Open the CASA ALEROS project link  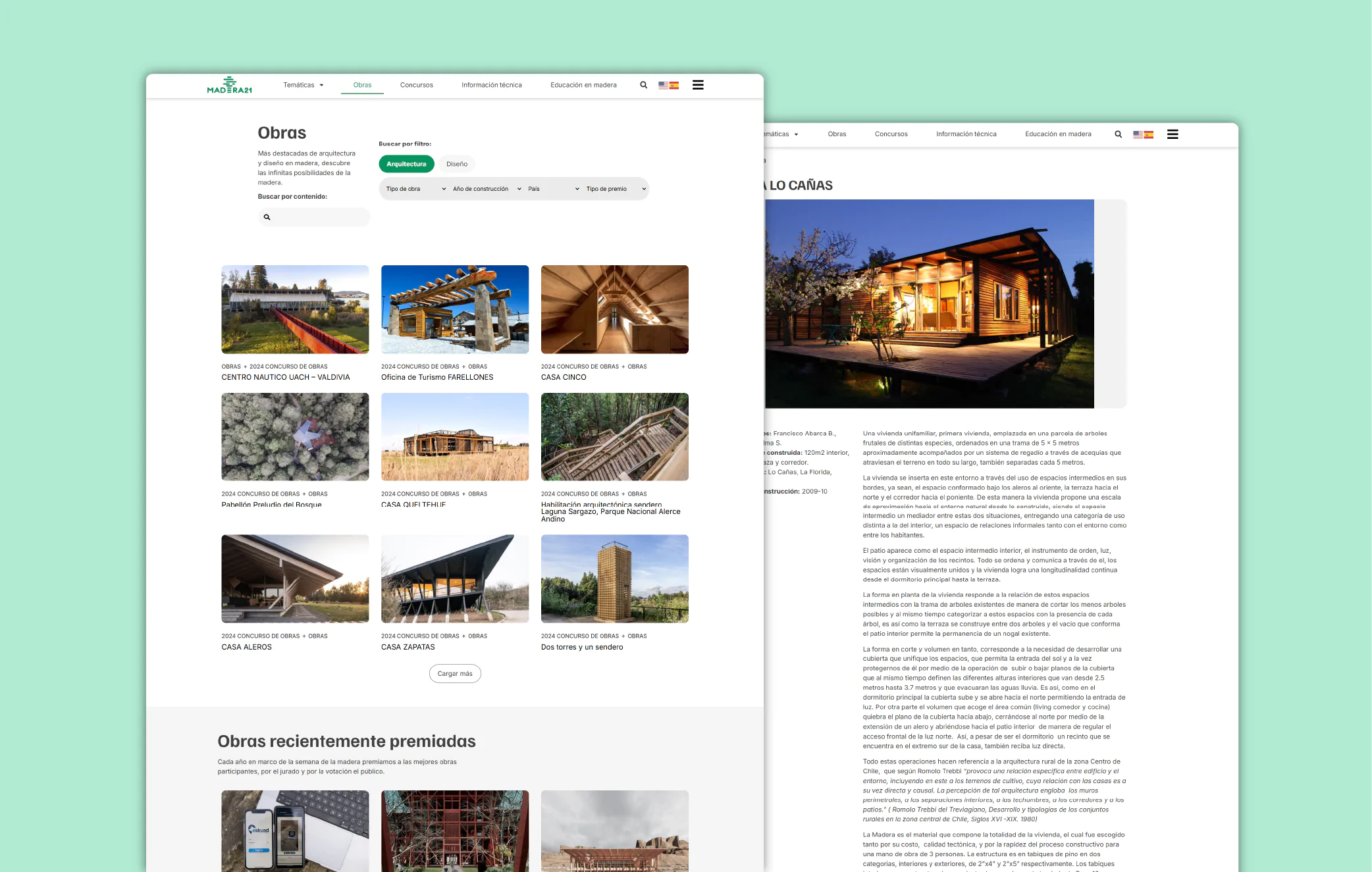[x=246, y=647]
